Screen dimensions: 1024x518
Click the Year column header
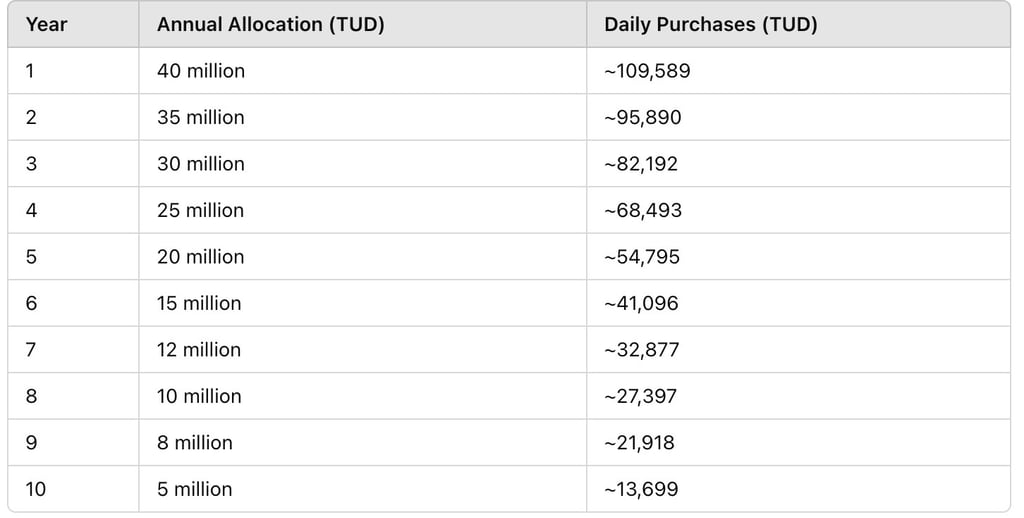pyautogui.click(x=46, y=25)
